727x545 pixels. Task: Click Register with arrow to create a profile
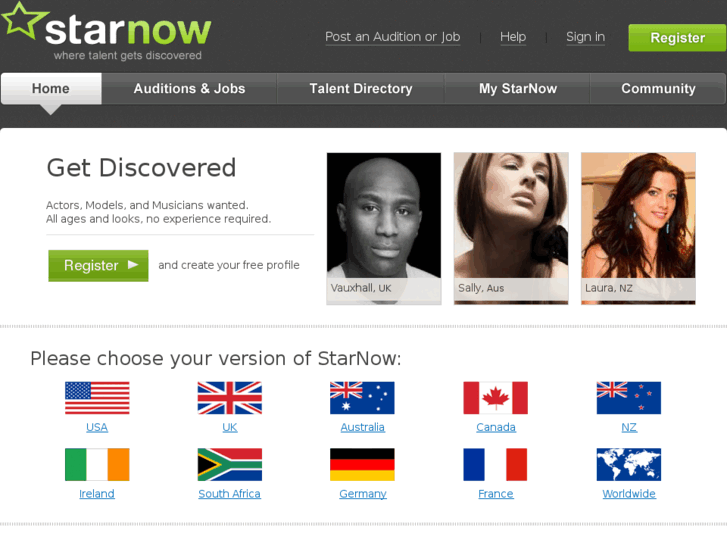pyautogui.click(x=98, y=266)
